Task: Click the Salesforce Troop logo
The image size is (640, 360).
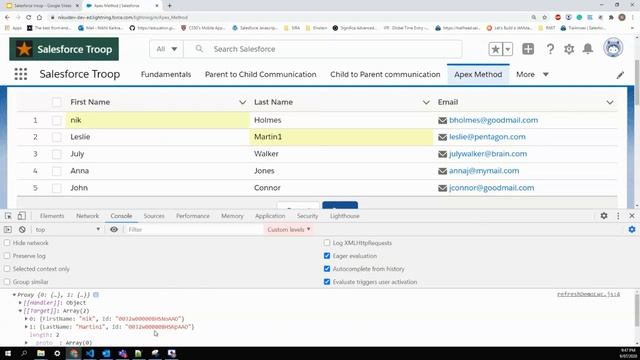Action: coord(64,49)
